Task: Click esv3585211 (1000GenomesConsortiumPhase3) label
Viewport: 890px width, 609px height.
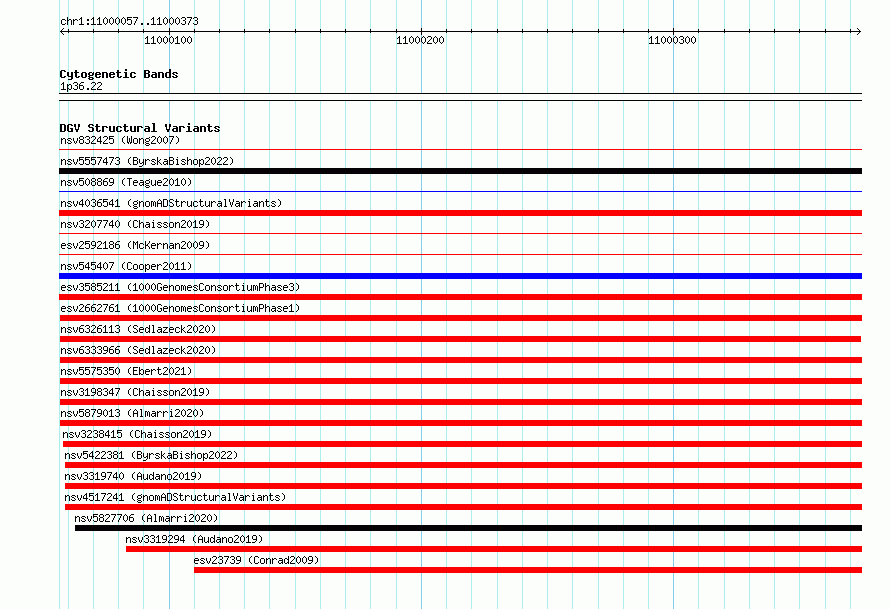Action: coord(180,287)
